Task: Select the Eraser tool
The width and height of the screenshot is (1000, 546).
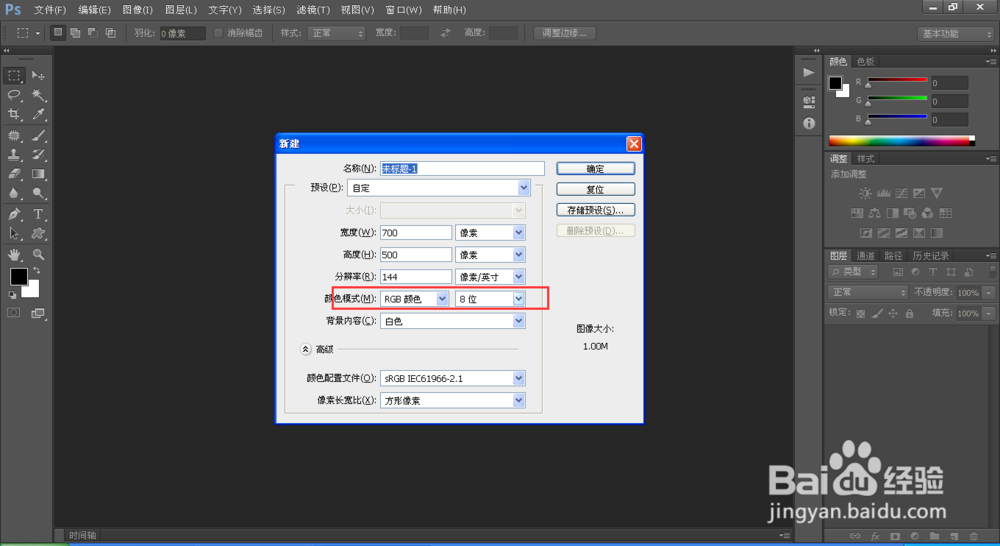Action: (14, 173)
